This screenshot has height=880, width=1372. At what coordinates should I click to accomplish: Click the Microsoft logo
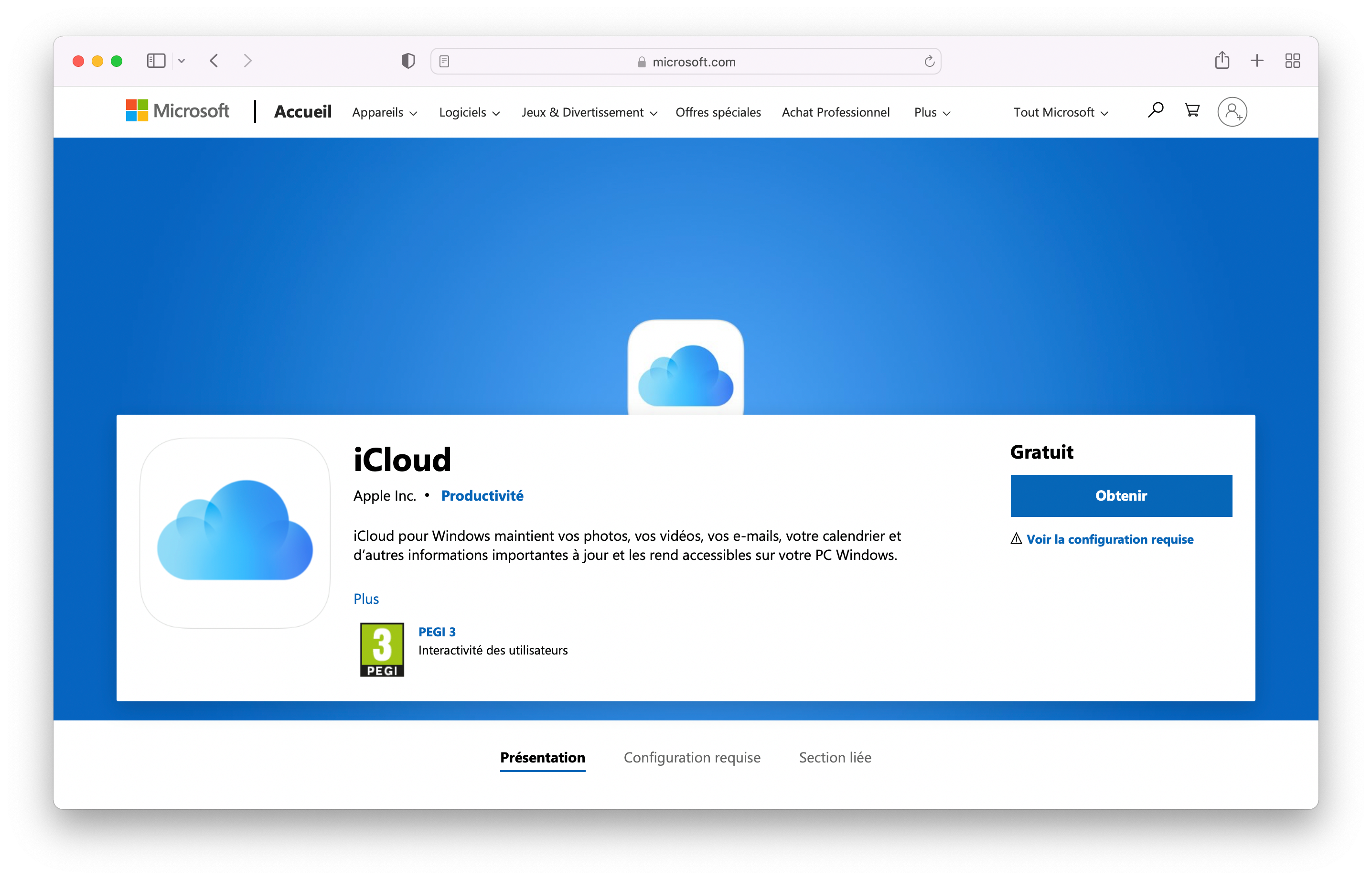click(x=177, y=111)
